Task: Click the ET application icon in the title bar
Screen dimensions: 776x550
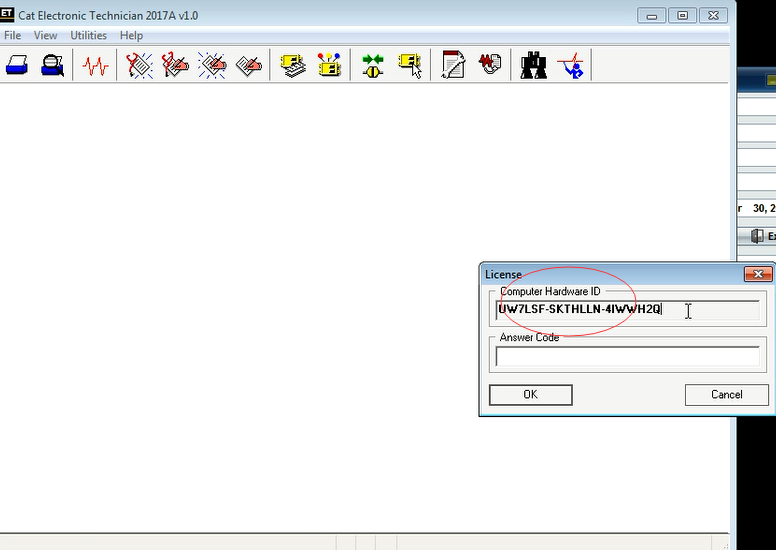Action: click(7, 14)
